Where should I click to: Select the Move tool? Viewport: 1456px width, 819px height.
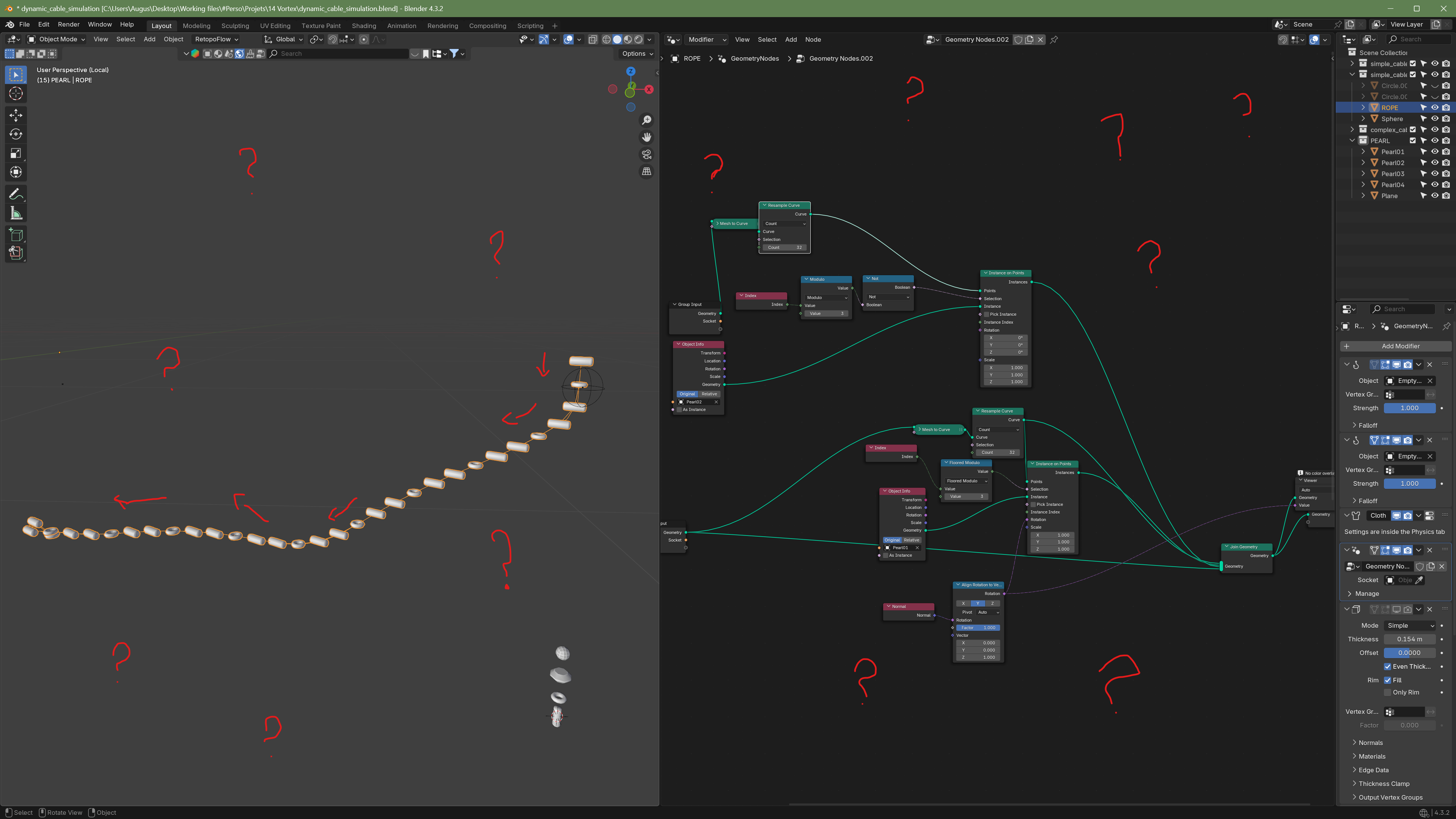click(16, 115)
